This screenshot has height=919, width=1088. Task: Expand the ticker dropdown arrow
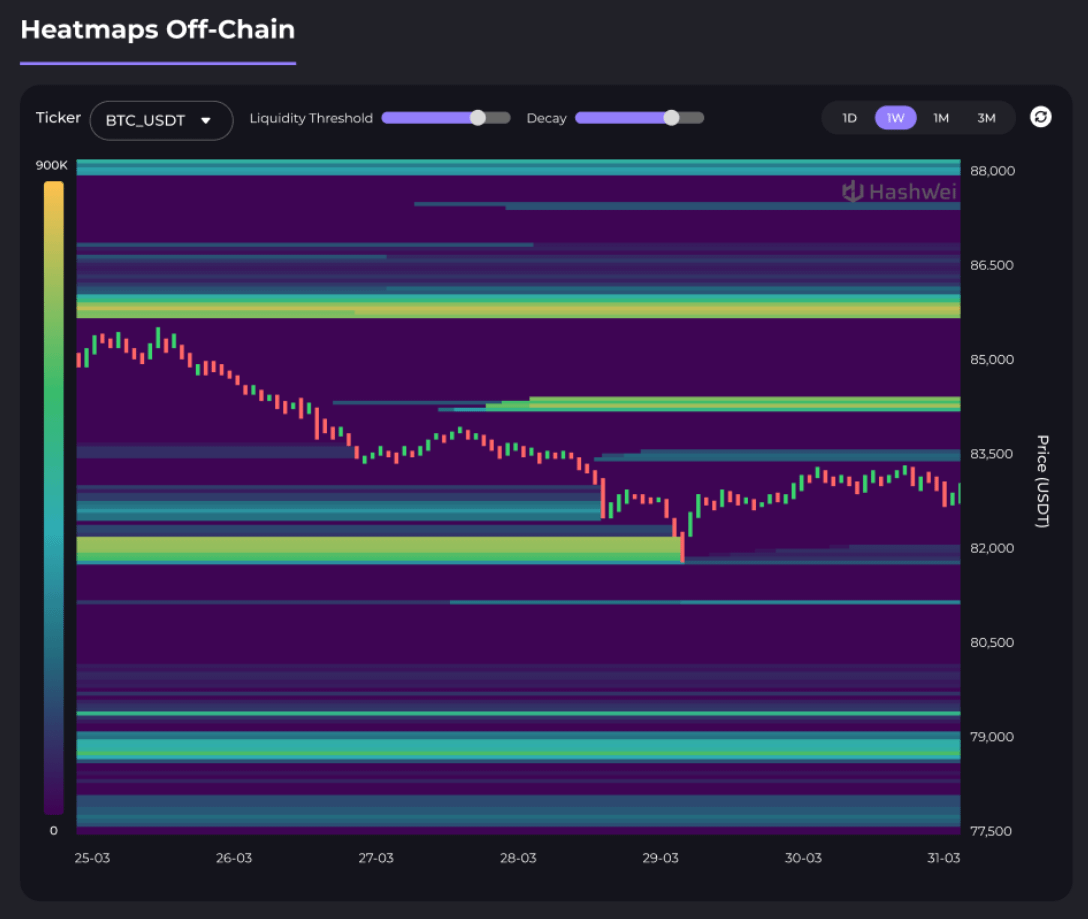206,120
